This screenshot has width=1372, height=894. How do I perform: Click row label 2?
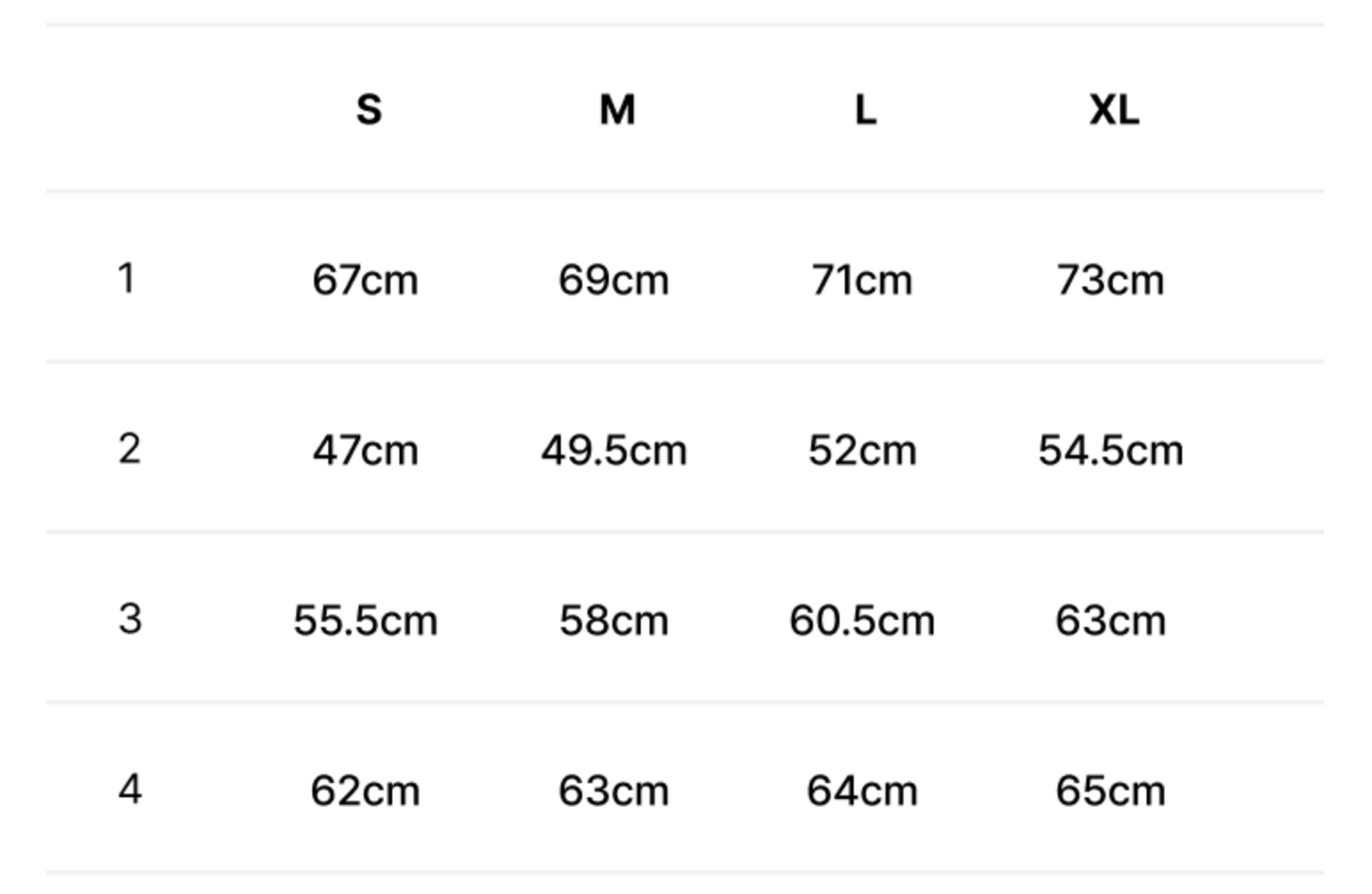(129, 449)
